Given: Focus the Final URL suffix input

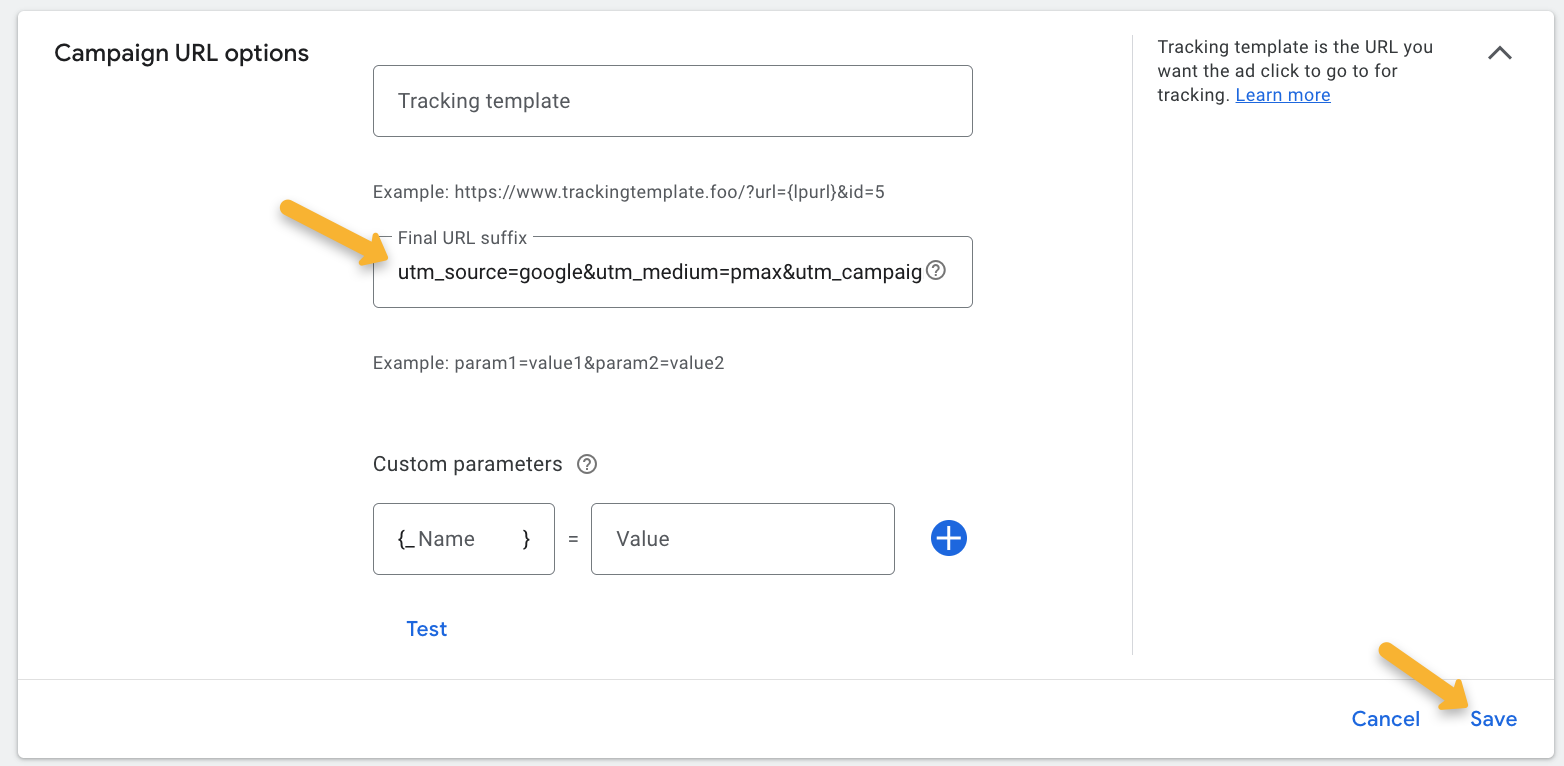Looking at the screenshot, I should 658,272.
